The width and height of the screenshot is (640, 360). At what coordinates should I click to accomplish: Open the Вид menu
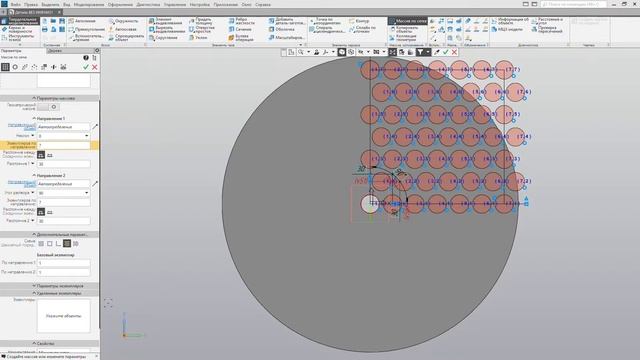point(67,4)
